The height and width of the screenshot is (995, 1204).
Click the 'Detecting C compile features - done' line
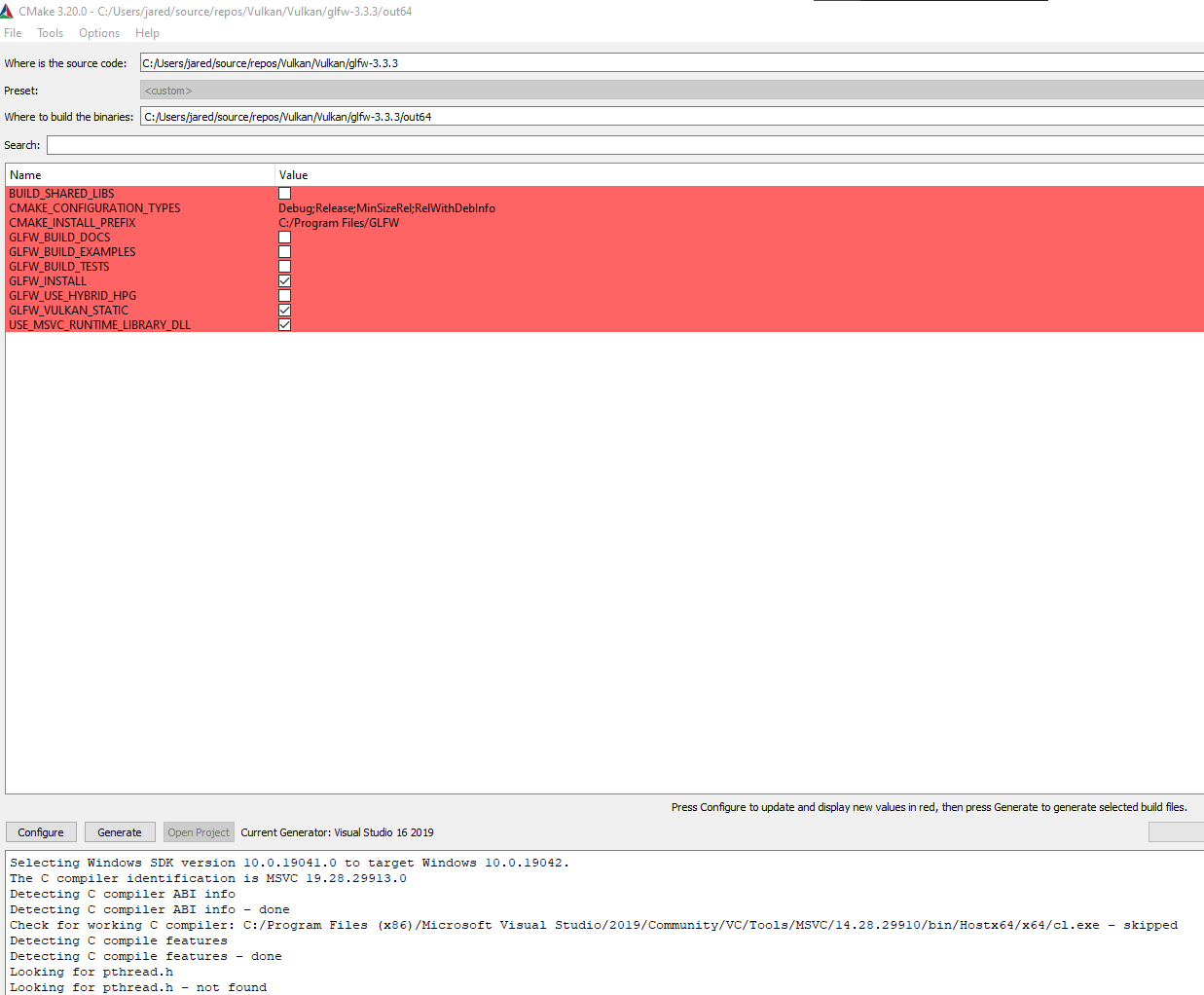[146, 956]
